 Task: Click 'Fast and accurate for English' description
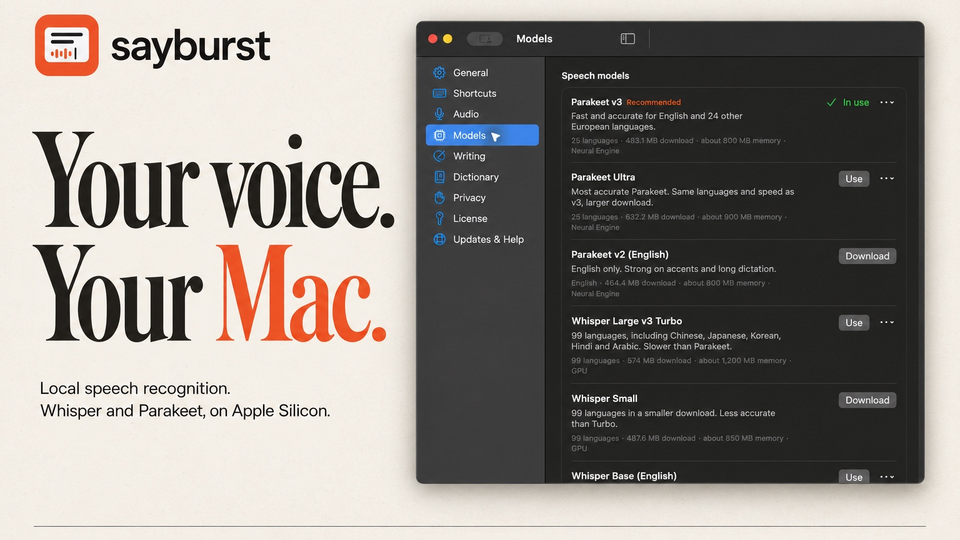point(656,121)
